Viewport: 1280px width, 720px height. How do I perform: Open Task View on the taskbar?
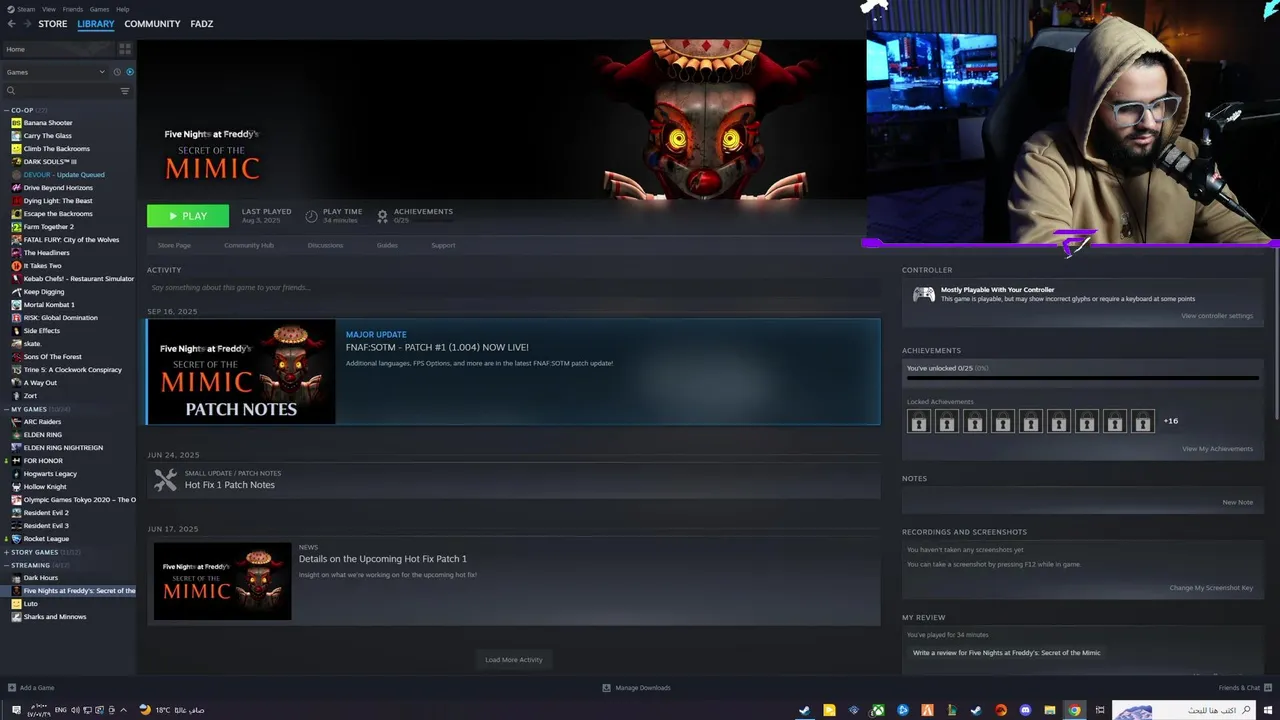click(1100, 710)
